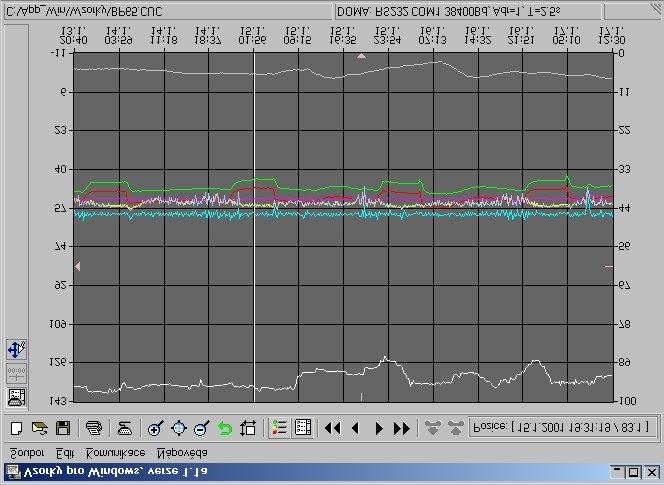This screenshot has width=664, height=485.
Task: Click the 17.1. 12:30 time label
Action: coord(612,36)
